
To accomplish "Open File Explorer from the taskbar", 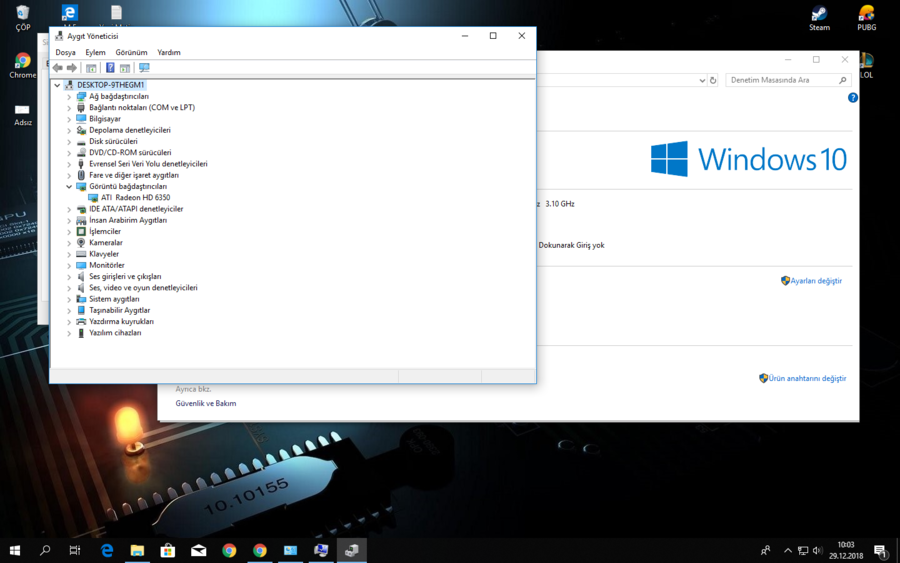I will 137,550.
